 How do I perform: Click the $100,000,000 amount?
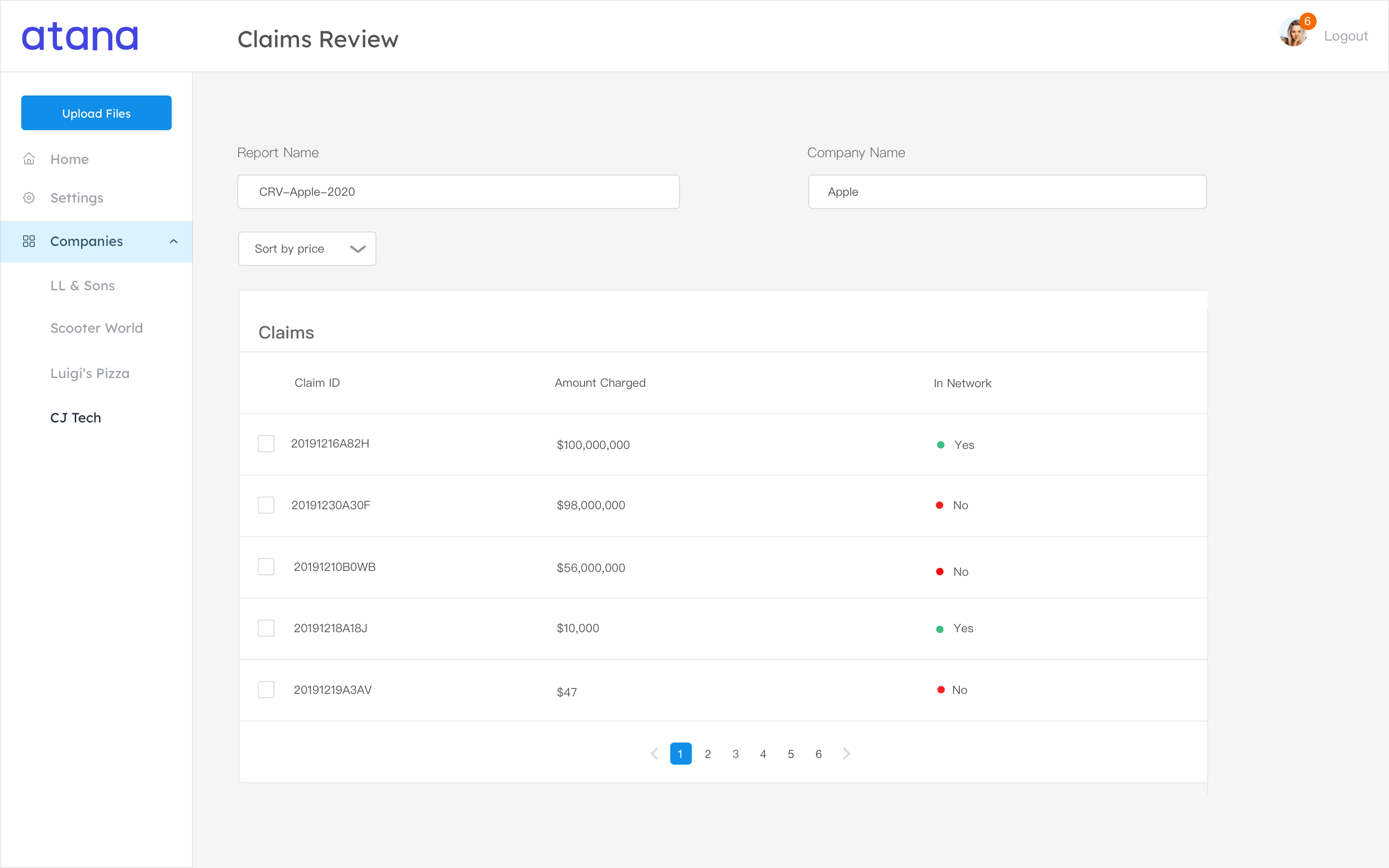click(x=593, y=445)
